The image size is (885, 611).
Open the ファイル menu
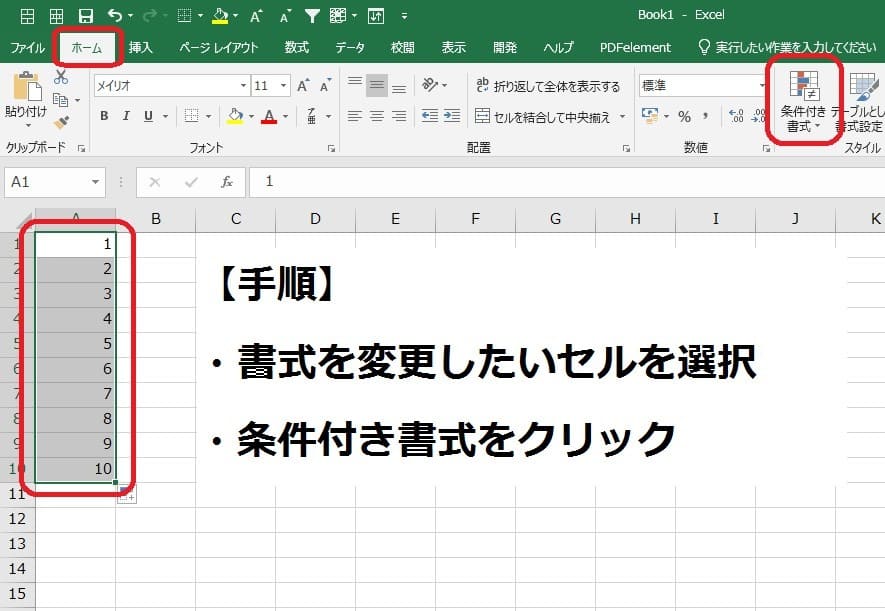point(27,46)
